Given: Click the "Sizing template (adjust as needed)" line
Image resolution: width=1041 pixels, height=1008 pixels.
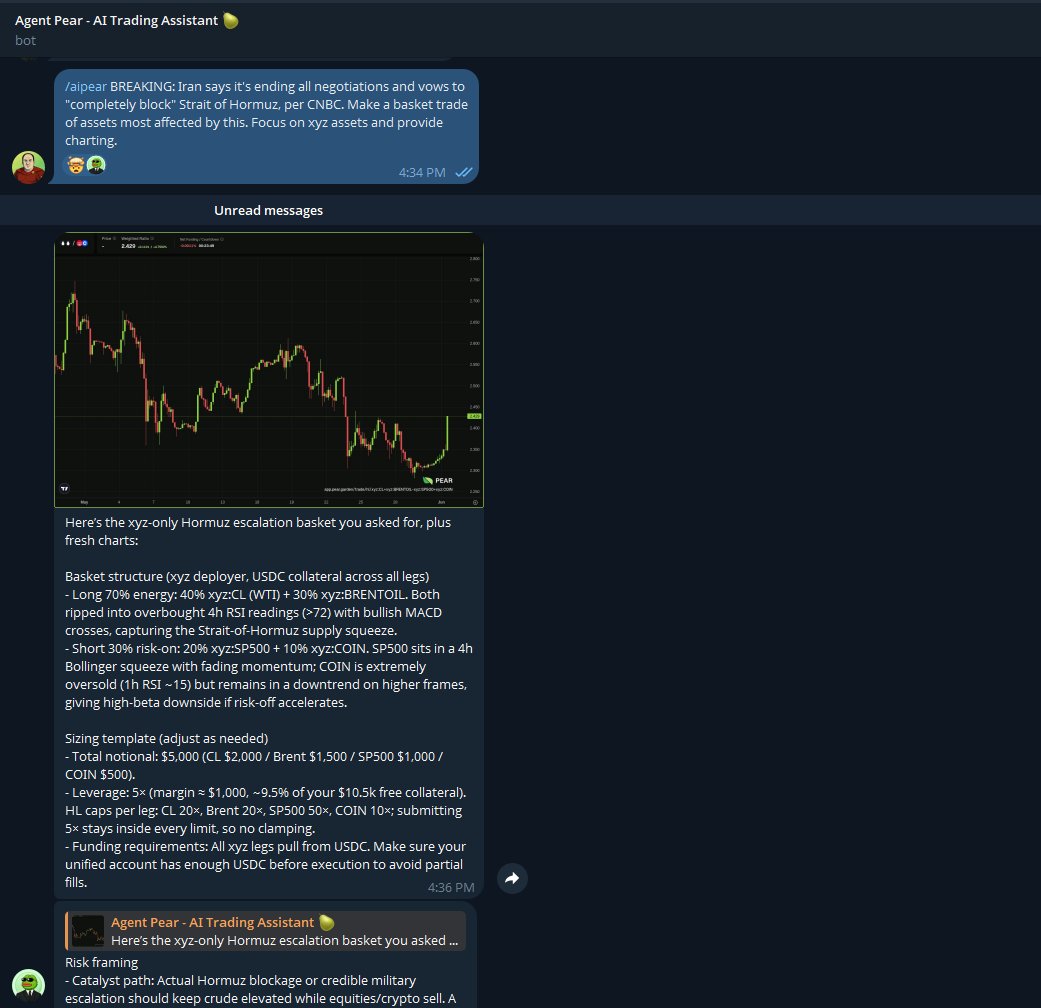Looking at the screenshot, I should pos(167,738).
